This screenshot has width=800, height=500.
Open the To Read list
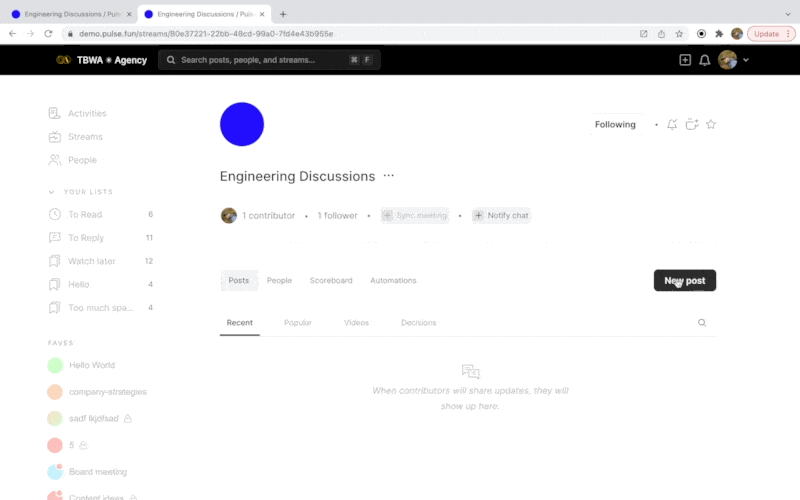(x=84, y=214)
